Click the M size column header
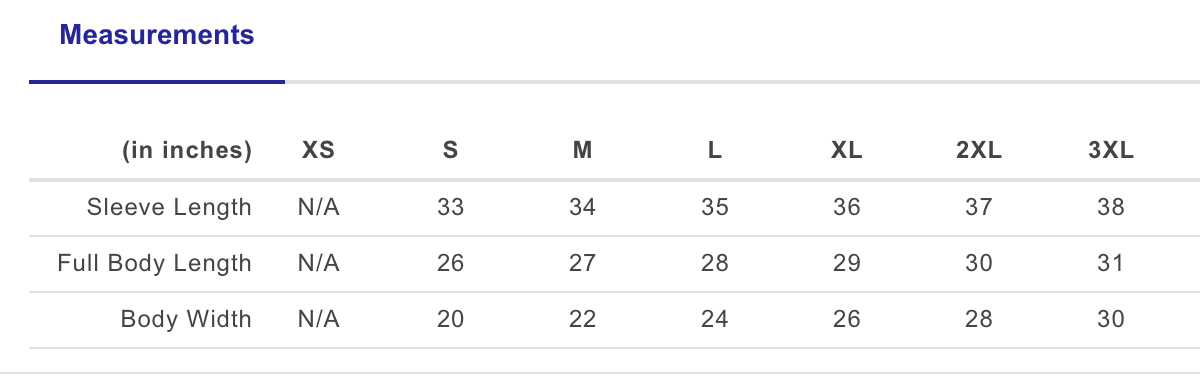Viewport: 1200px width, 376px height. (x=583, y=151)
